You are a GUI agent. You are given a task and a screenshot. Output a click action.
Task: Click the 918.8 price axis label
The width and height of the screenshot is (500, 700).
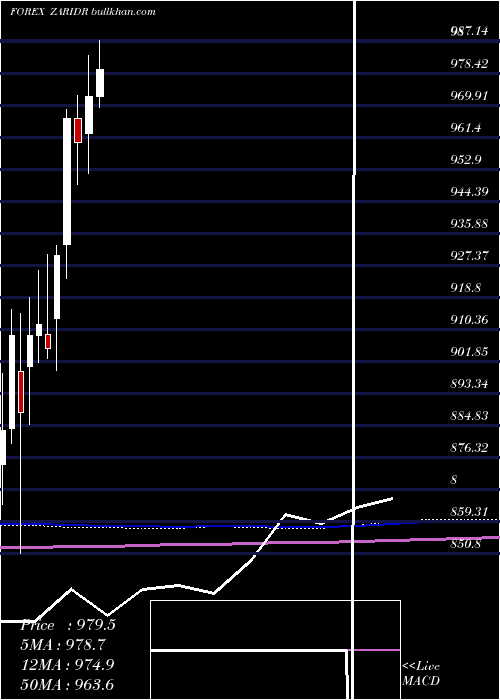pyautogui.click(x=466, y=288)
